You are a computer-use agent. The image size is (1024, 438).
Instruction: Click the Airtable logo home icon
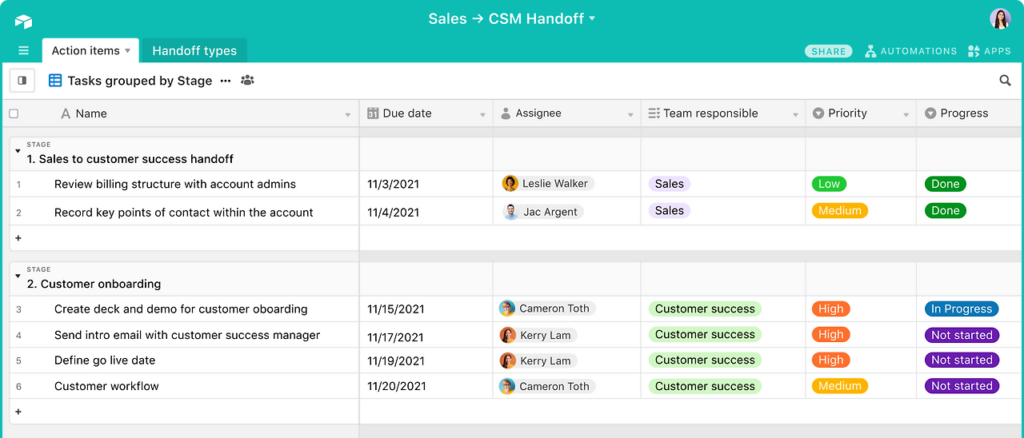23,20
